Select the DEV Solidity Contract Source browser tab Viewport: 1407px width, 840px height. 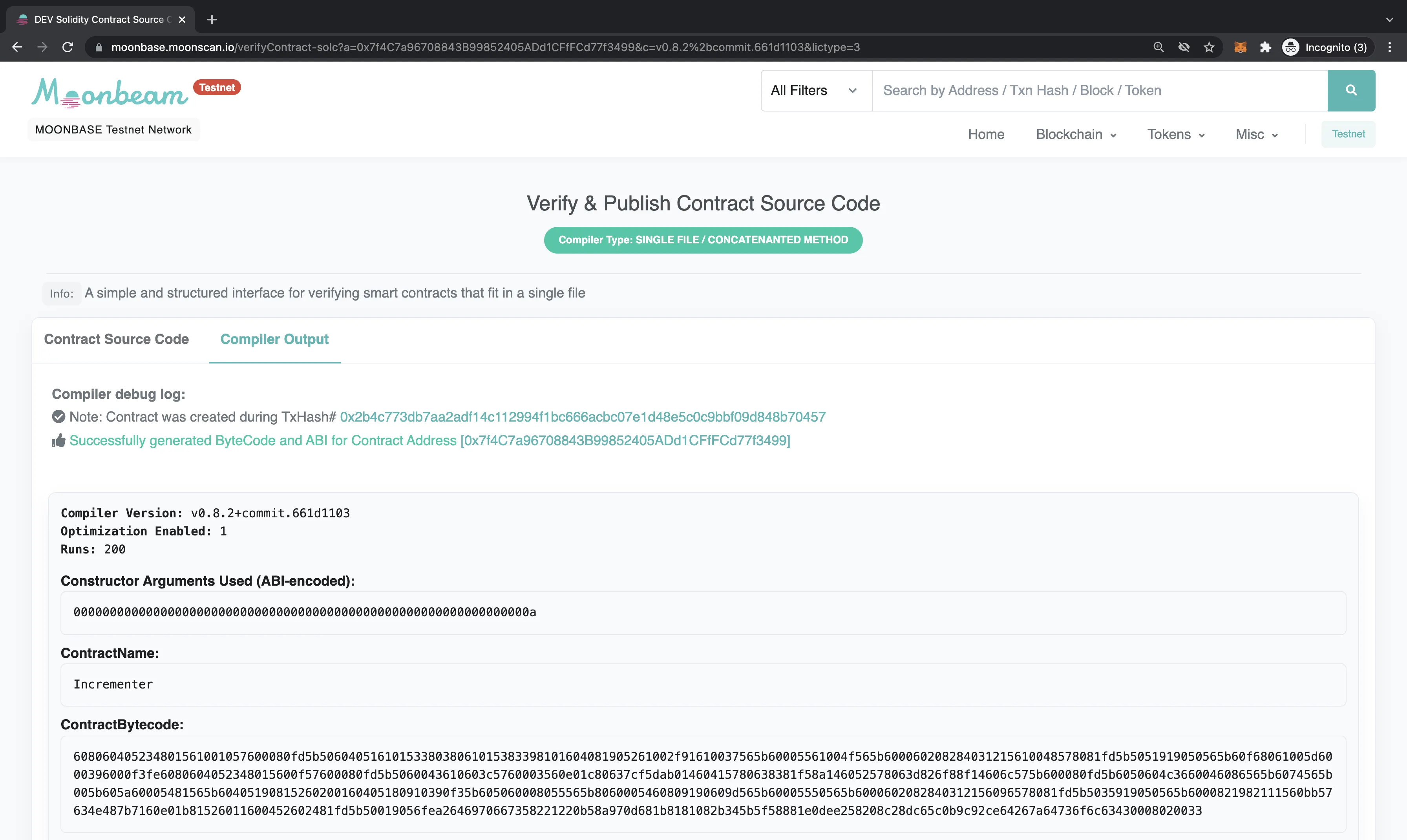coord(100,19)
